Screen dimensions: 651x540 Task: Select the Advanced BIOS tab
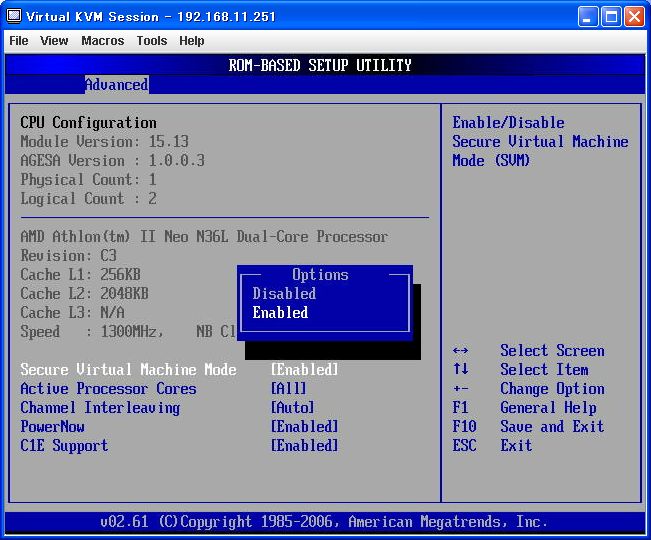(x=117, y=85)
